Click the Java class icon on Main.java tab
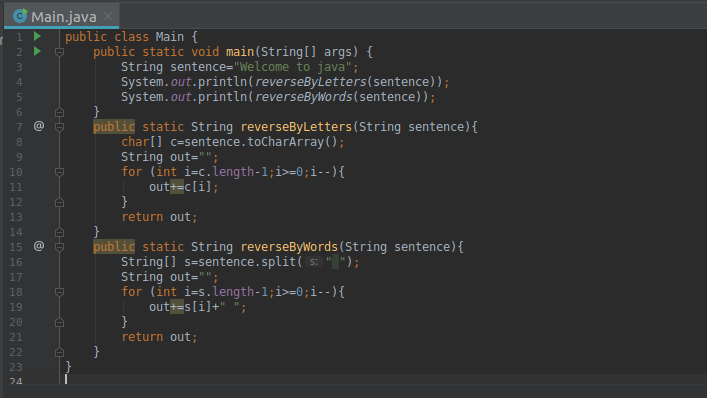The image size is (707, 398). click(20, 16)
